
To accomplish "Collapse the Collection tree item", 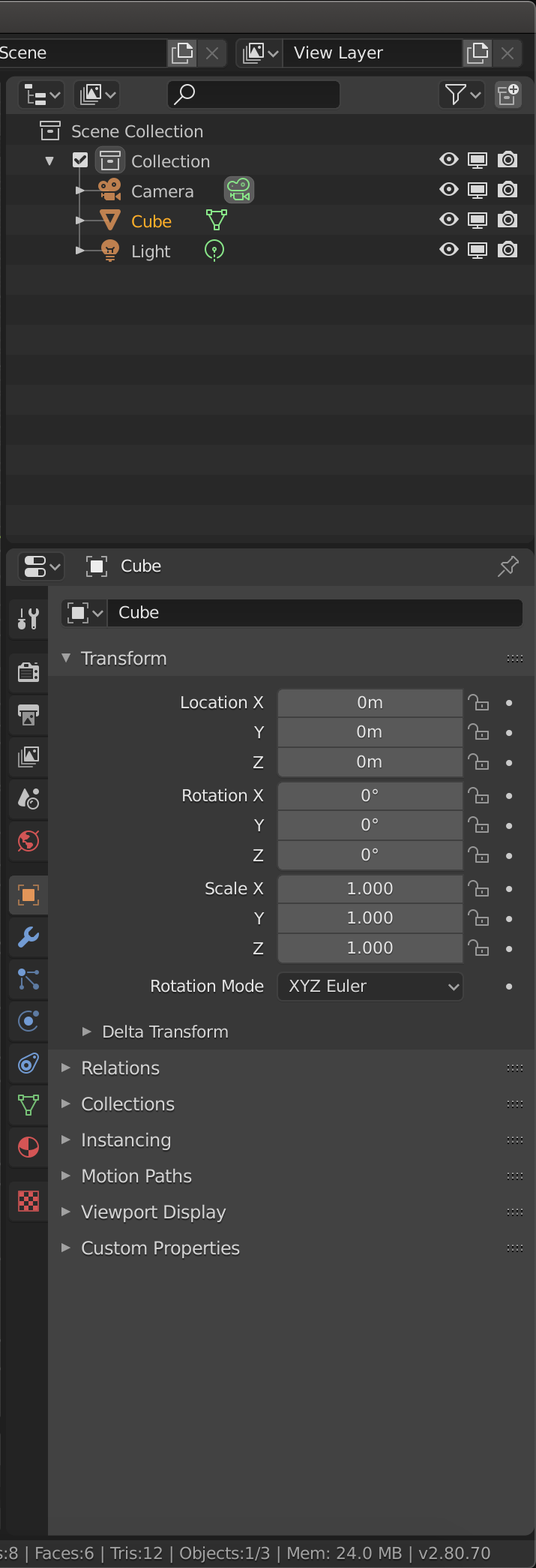I will [x=49, y=160].
